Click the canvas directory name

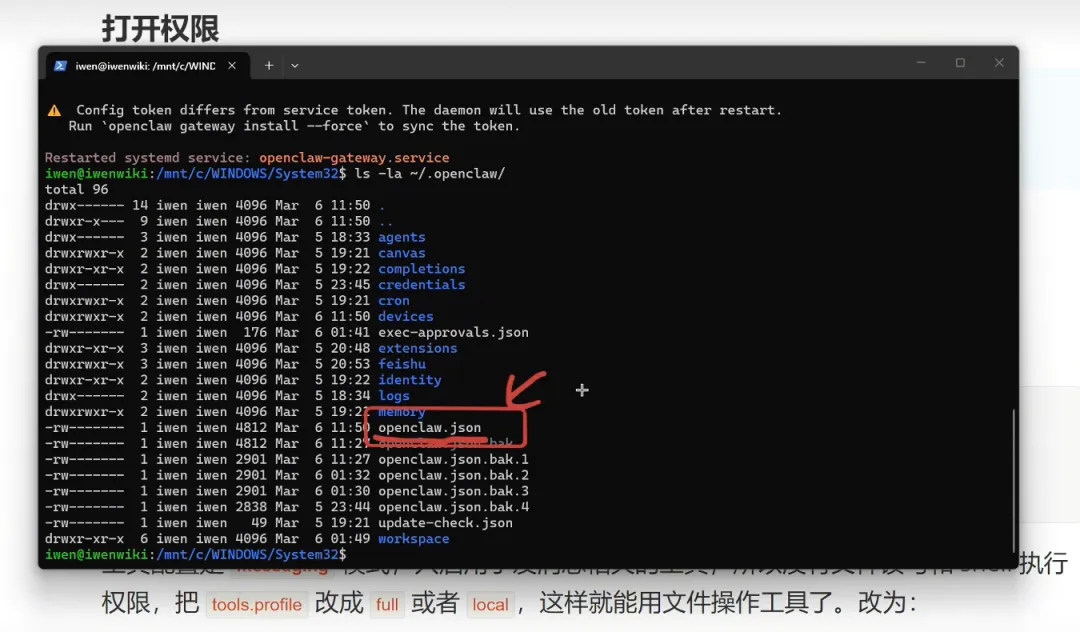point(402,253)
